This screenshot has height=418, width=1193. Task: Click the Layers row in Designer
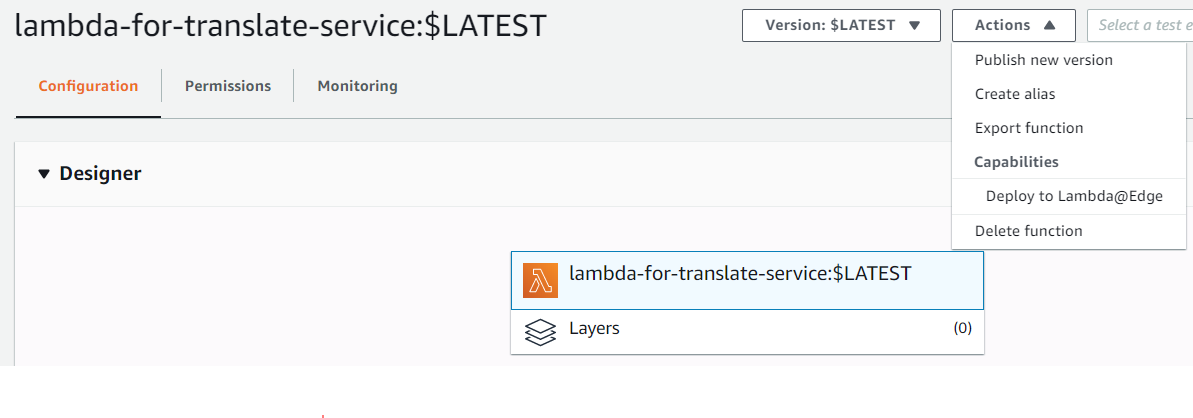pyautogui.click(x=747, y=331)
